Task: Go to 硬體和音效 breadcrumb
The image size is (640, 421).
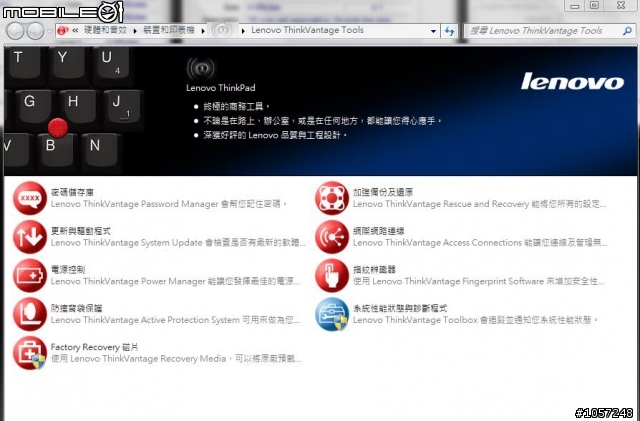Action: point(105,30)
